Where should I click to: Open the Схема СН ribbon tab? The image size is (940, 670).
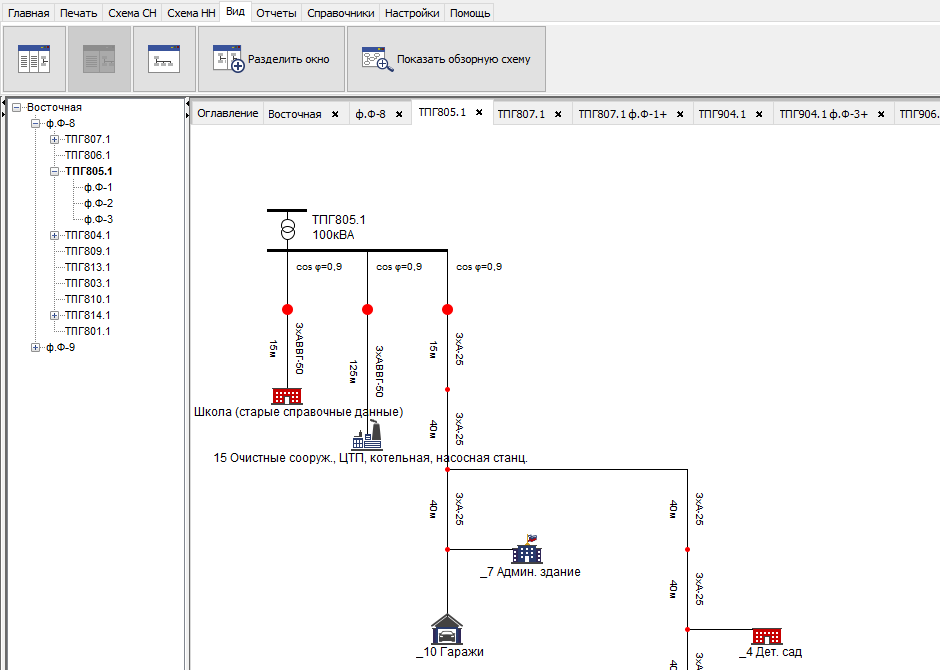coord(132,13)
